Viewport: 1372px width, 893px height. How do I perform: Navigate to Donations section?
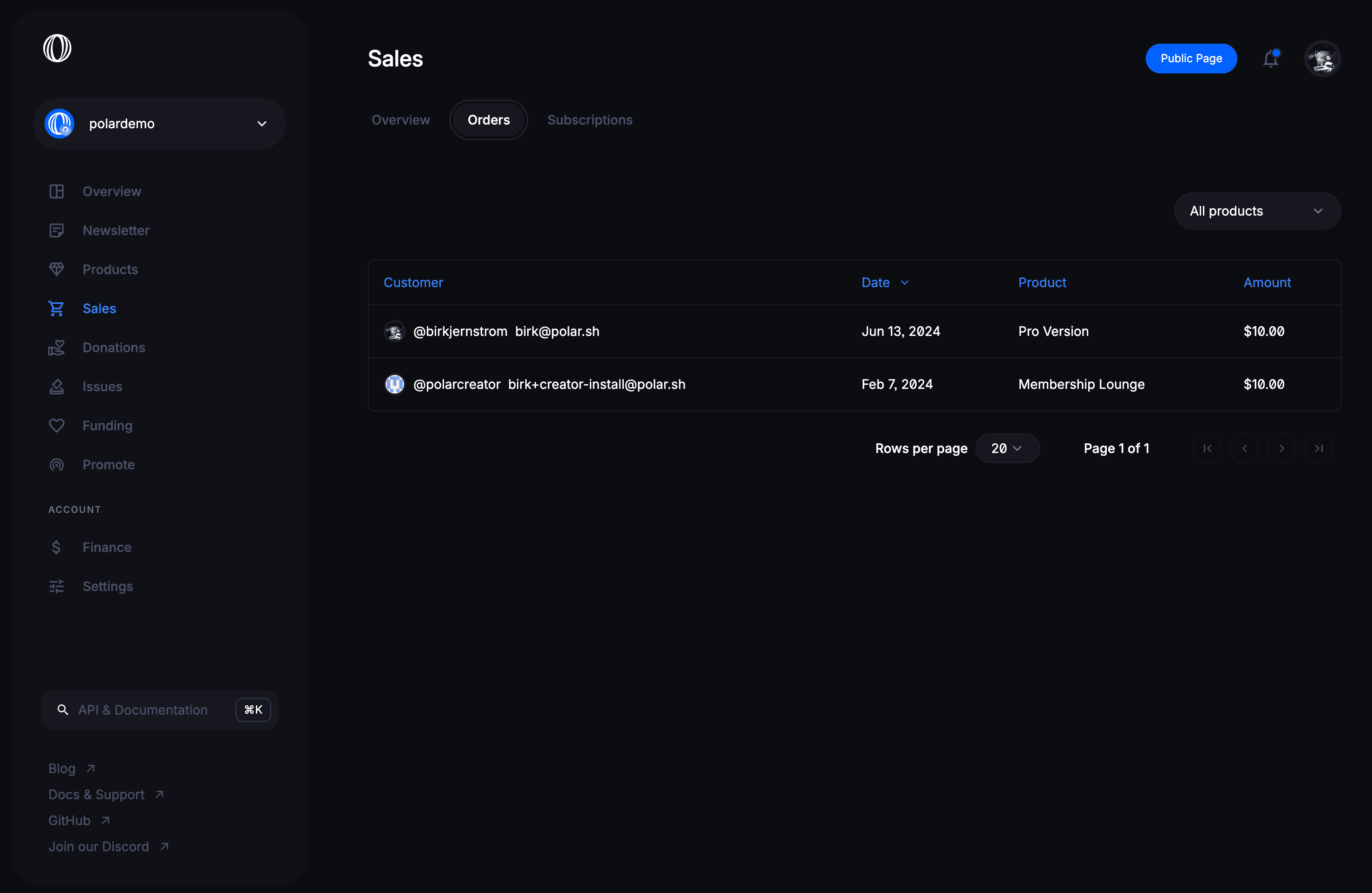[x=113, y=347]
